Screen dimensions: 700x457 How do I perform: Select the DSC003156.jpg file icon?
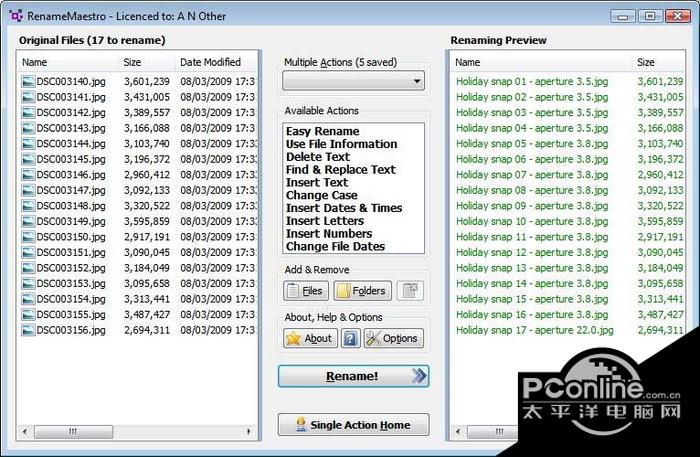click(x=28, y=330)
